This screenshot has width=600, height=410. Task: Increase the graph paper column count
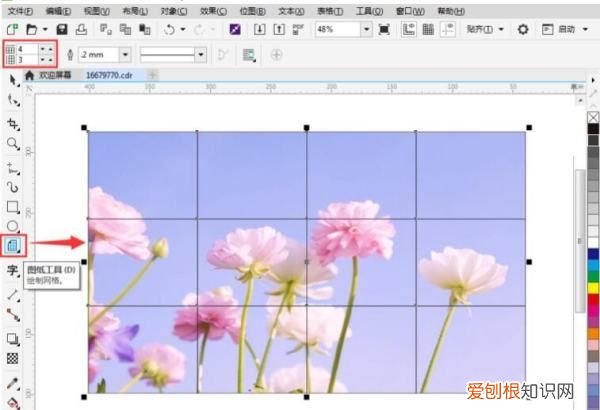(51, 49)
